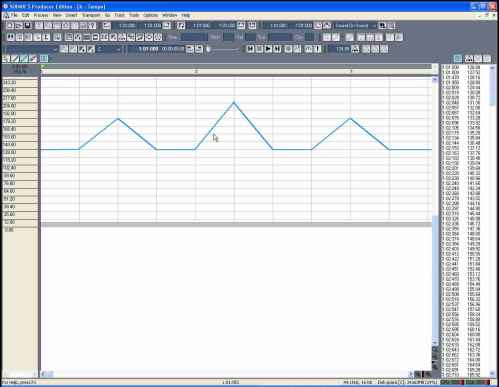Click the Reset exclamation mark button

[x=317, y=49]
